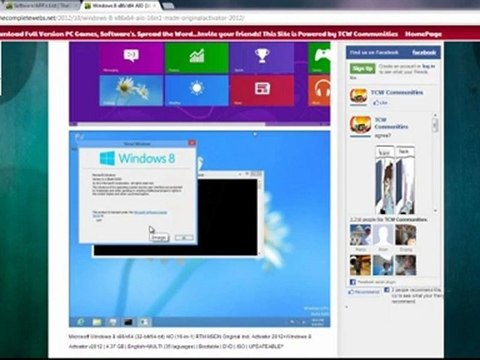This screenshot has height=360, width=480.
Task: Click the green Xbox Games tile
Action: coord(319,59)
